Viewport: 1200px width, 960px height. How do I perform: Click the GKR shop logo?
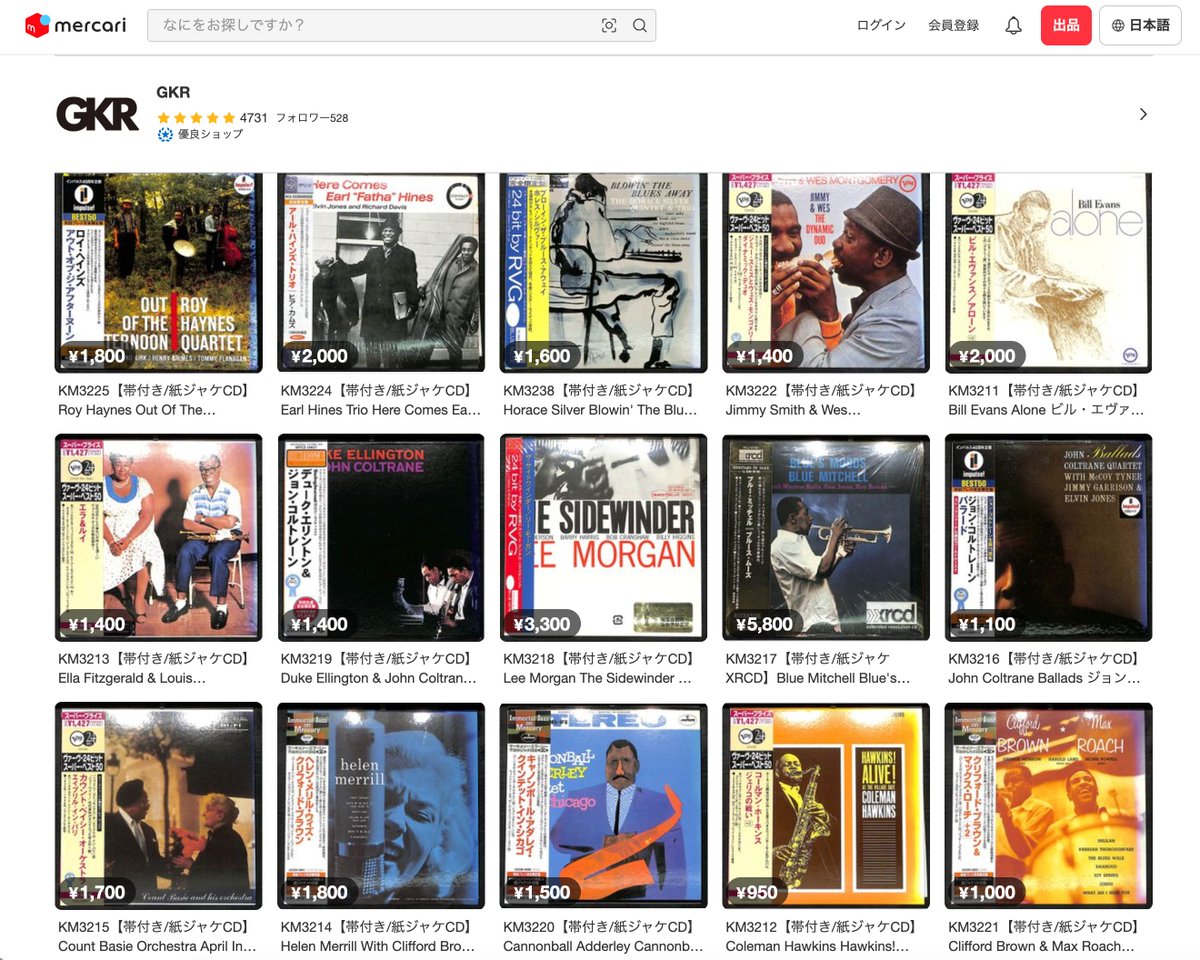97,114
